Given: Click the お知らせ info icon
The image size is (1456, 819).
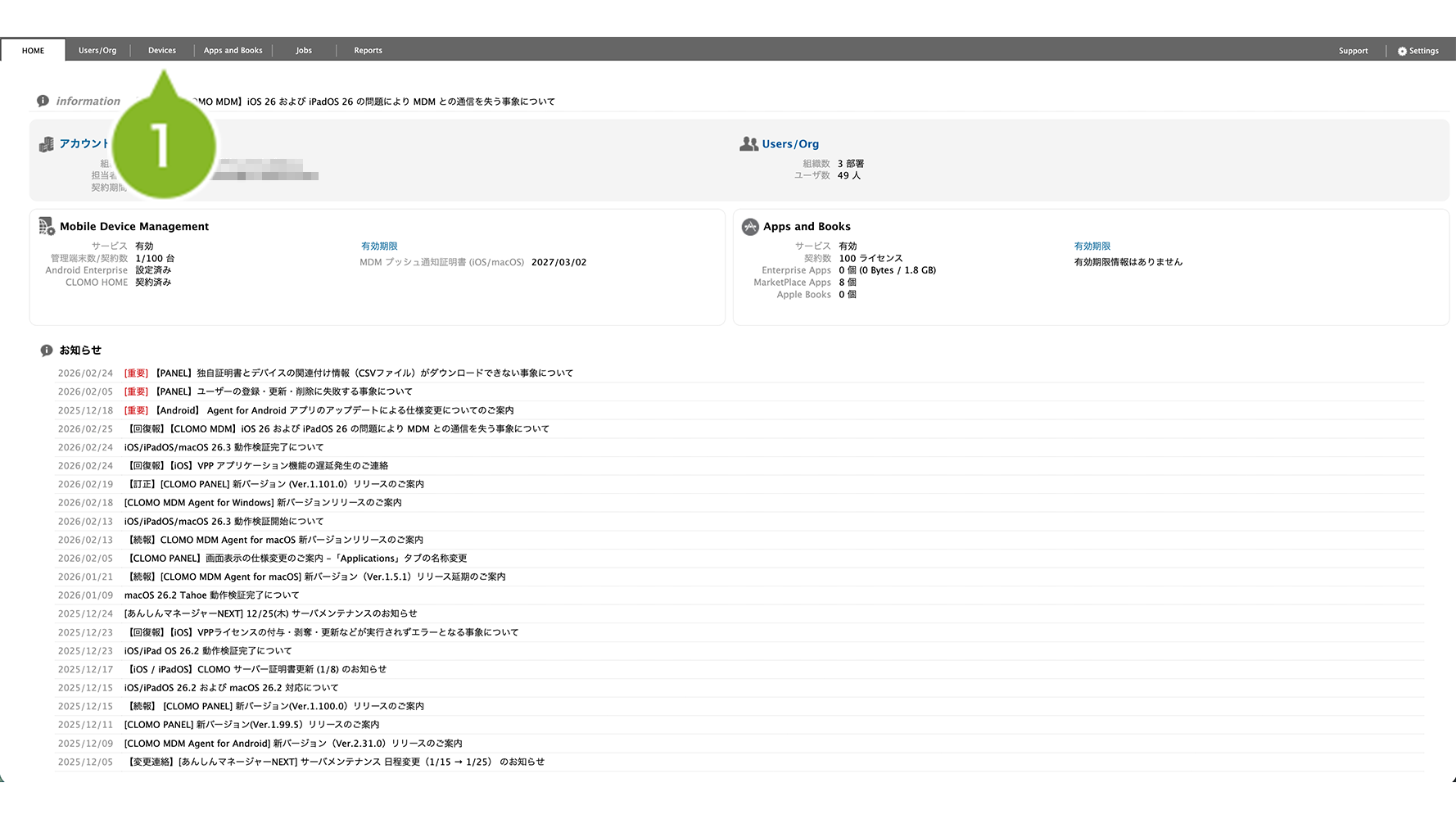Looking at the screenshot, I should (47, 351).
